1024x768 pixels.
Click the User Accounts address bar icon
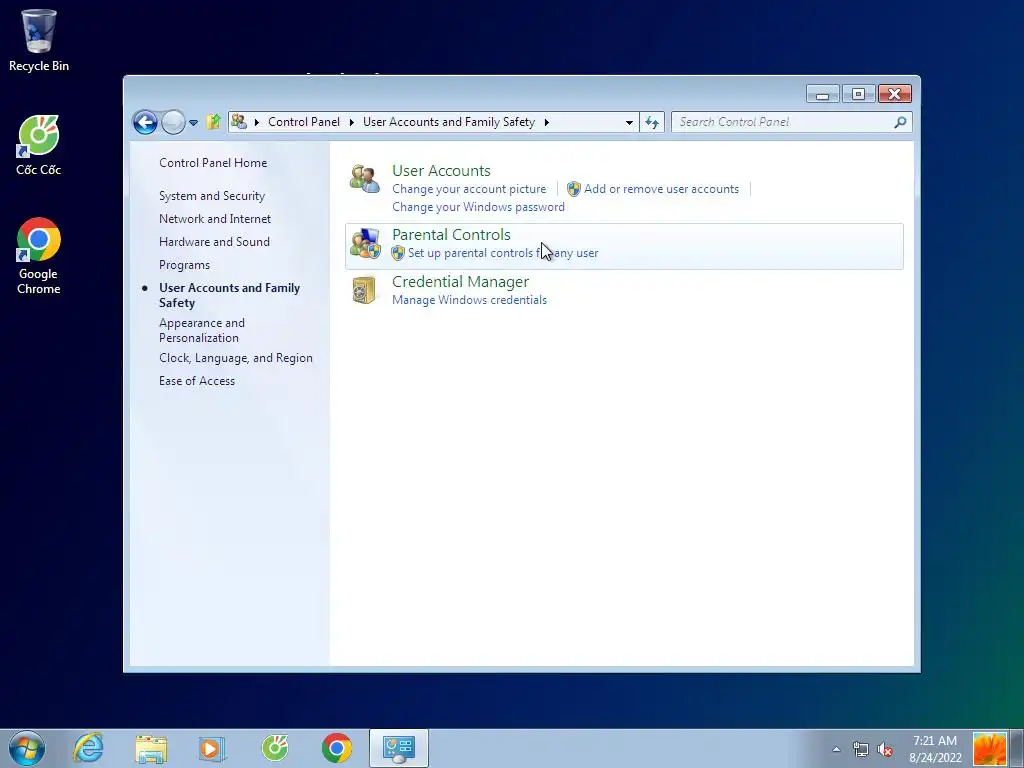[239, 122]
